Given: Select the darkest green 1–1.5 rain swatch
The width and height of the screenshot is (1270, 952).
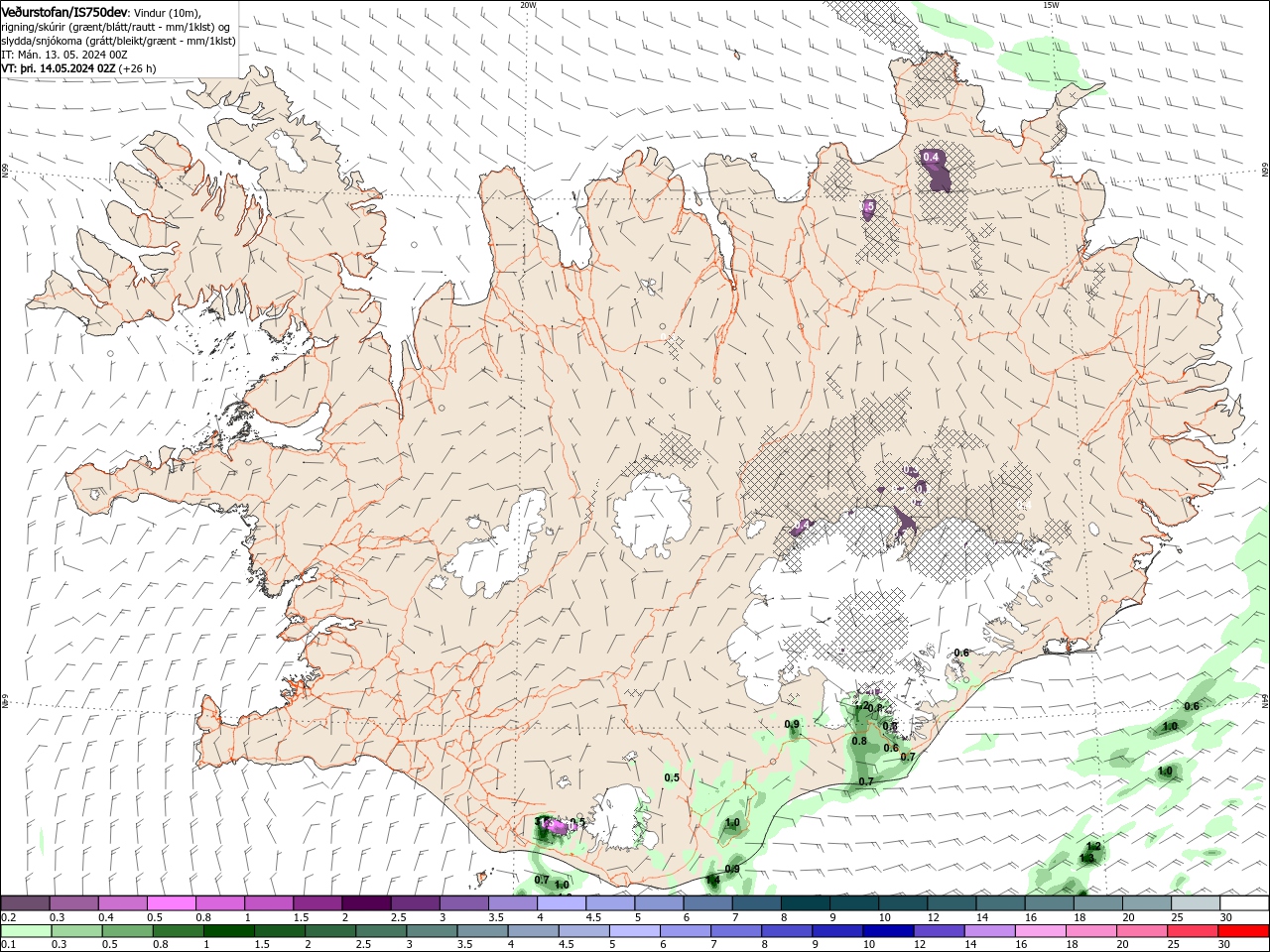Looking at the screenshot, I should [229, 931].
